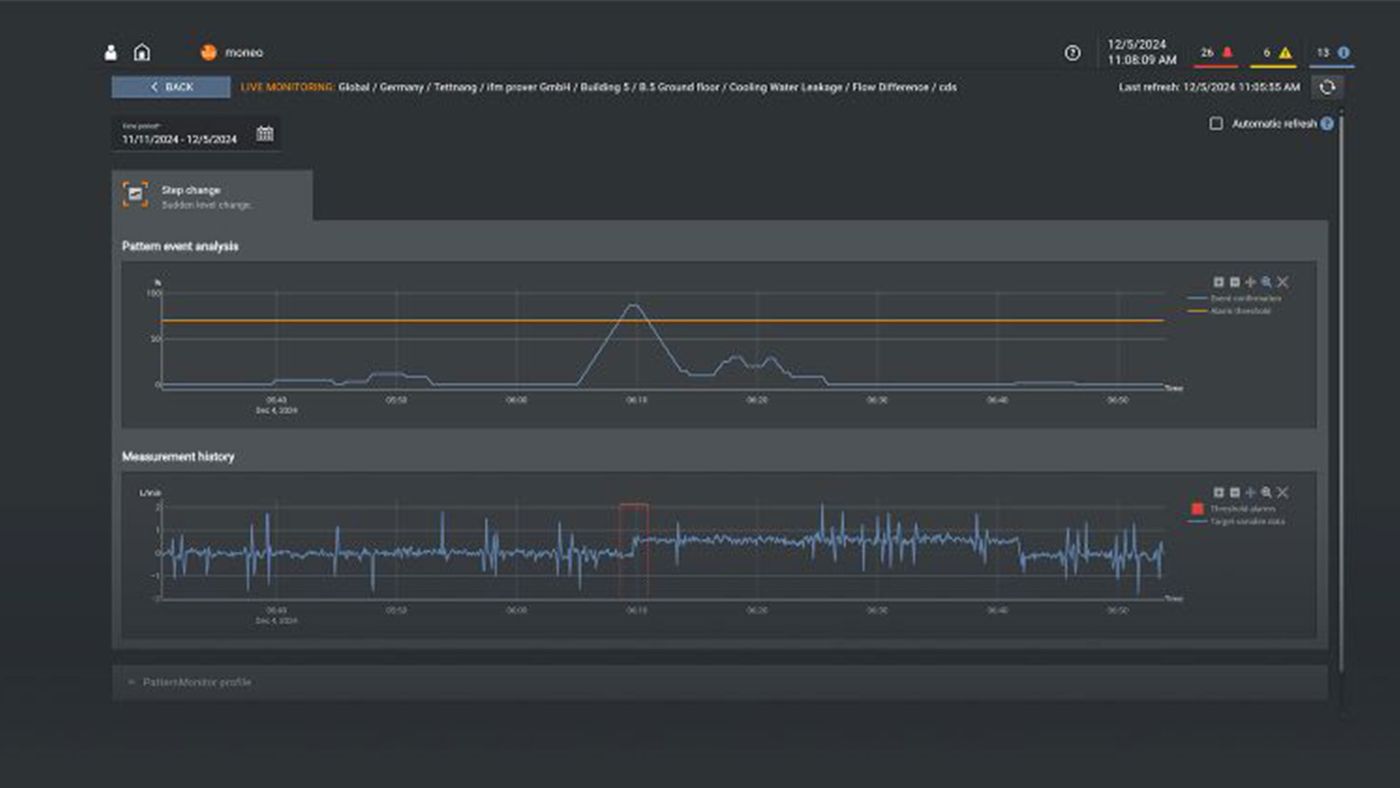Open the chart zoom tool in Pattern event analysis
Screen dimensions: 1400x788
click(1266, 283)
